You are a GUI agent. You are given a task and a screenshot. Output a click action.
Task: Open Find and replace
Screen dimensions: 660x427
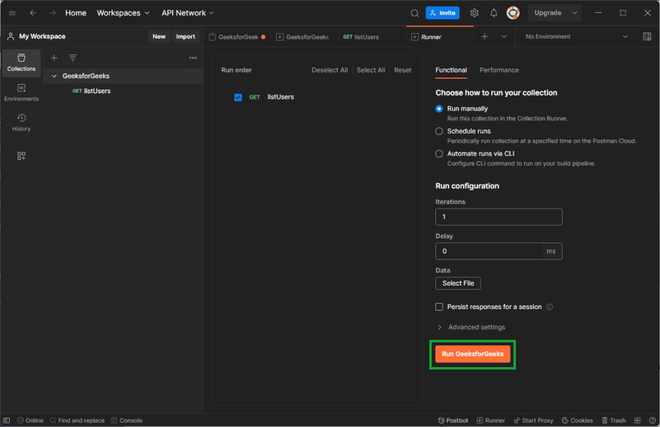tap(77, 420)
